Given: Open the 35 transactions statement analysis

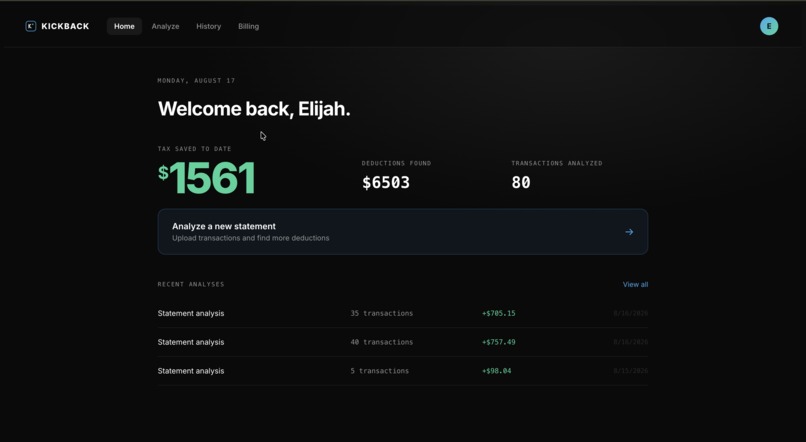Looking at the screenshot, I should (x=402, y=313).
